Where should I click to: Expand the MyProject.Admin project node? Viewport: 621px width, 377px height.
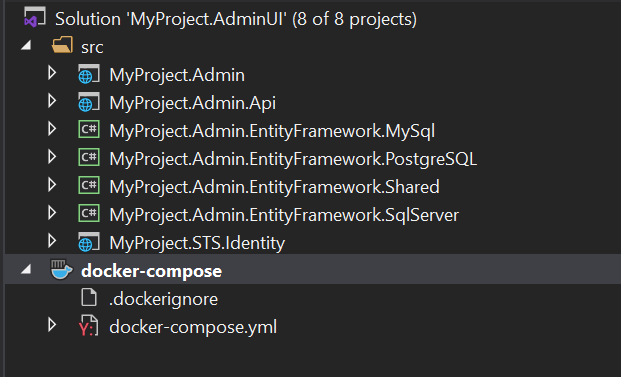pyautogui.click(x=52, y=73)
